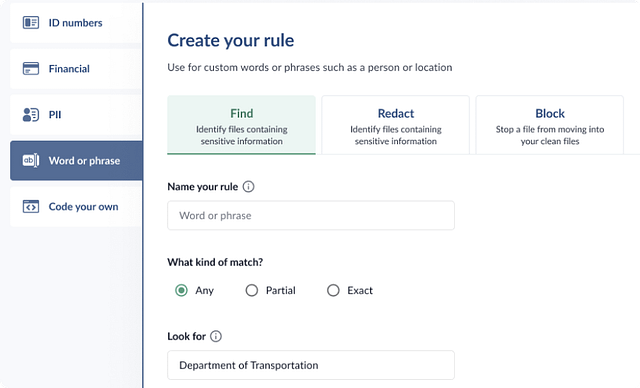Select the Any match radio button
This screenshot has height=388, width=640.
click(181, 290)
